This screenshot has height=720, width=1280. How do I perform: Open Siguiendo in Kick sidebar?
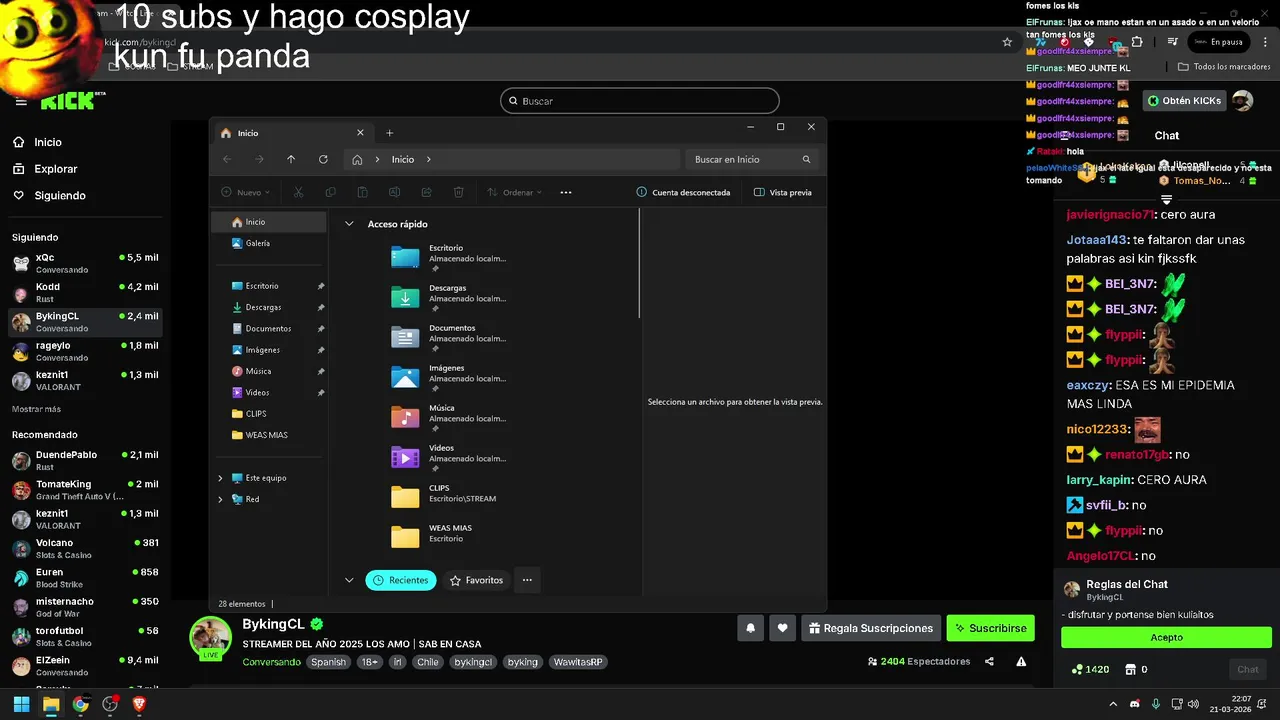(x=49, y=196)
